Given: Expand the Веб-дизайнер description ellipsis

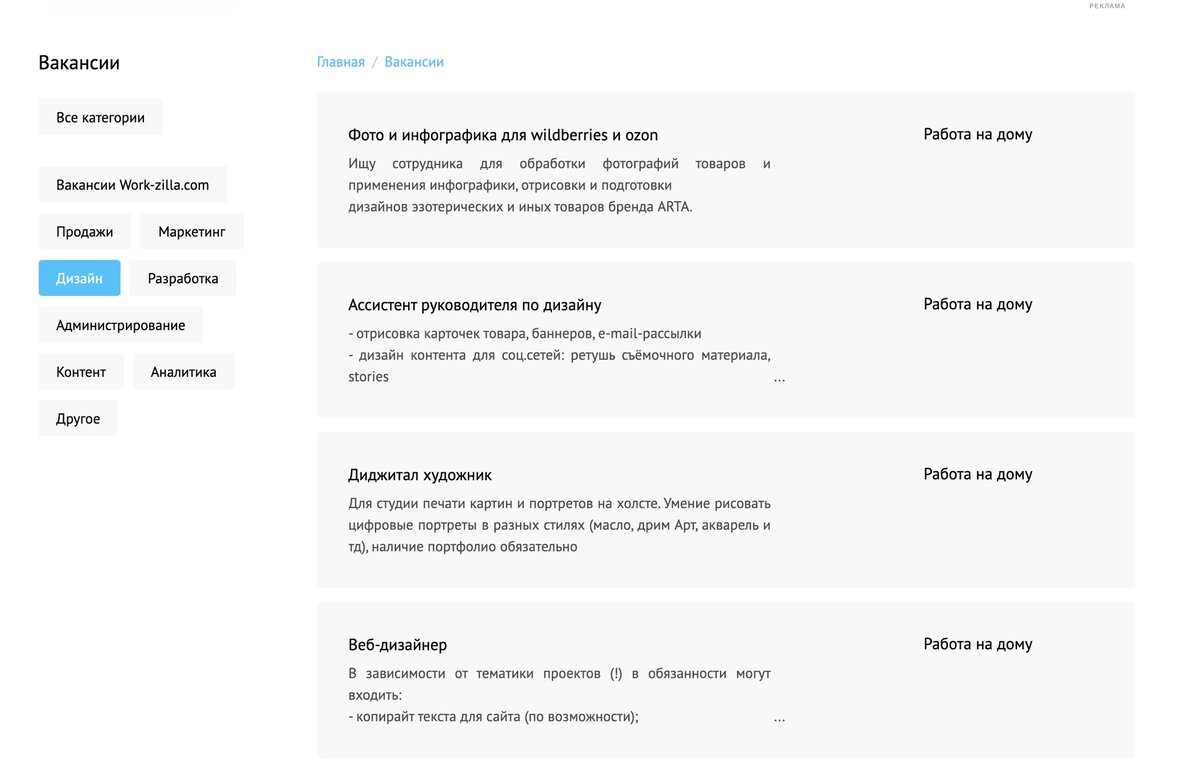Looking at the screenshot, I should [x=779, y=717].
